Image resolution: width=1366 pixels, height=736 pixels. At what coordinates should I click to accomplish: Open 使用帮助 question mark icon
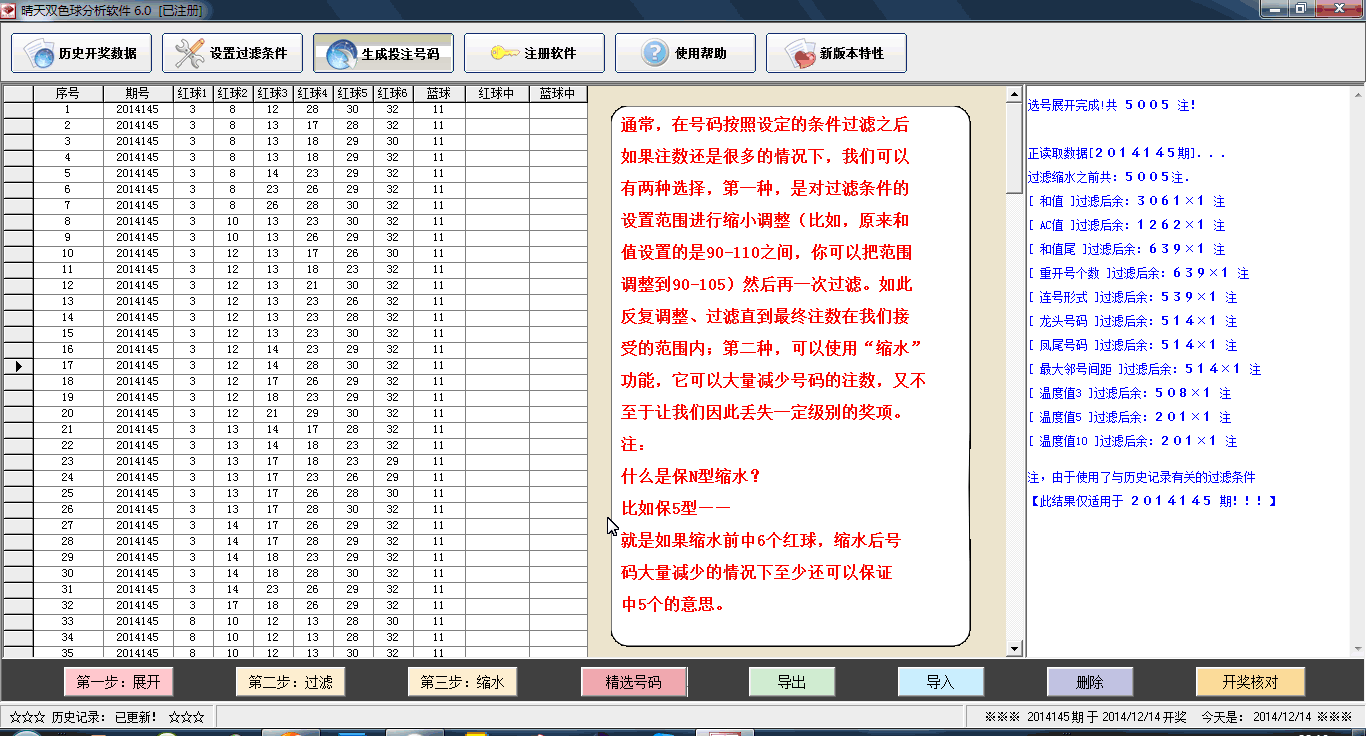point(653,54)
